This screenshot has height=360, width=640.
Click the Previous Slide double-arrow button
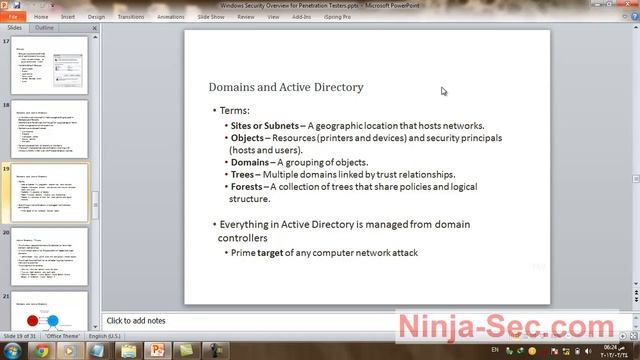pyautogui.click(x=636, y=293)
